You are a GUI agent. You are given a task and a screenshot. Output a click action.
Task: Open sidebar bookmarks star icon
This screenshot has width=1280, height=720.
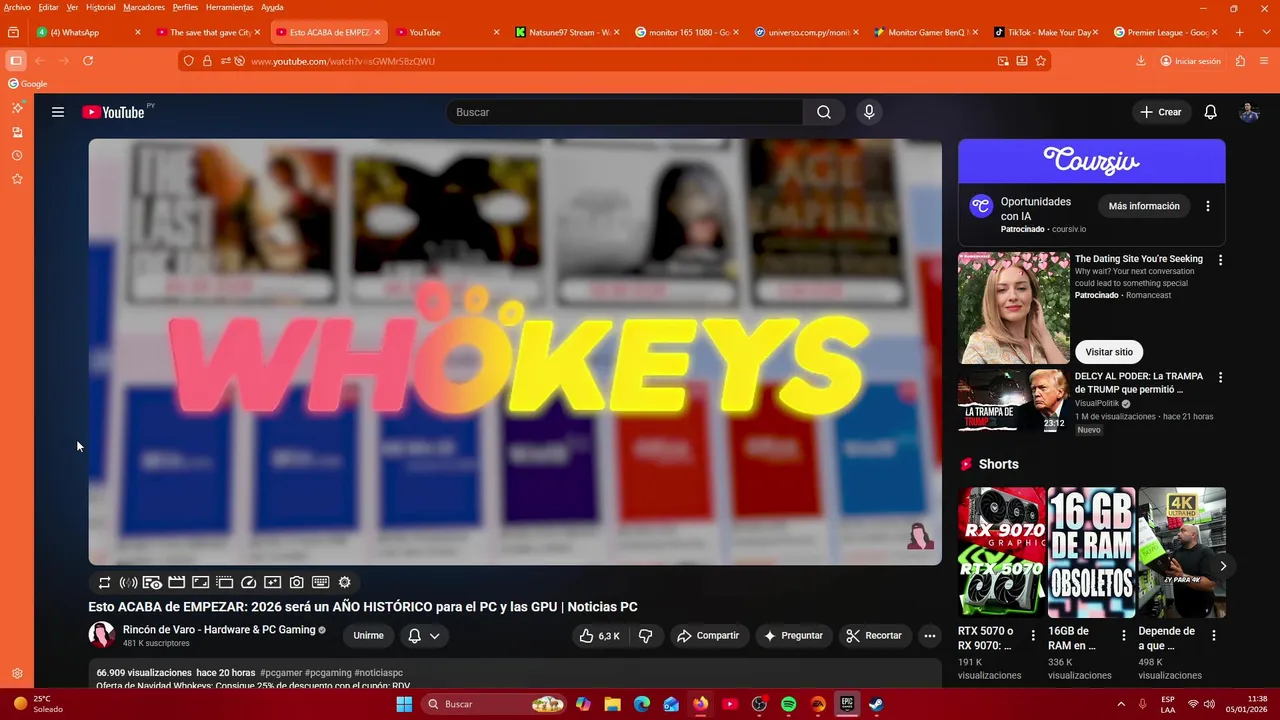[x=17, y=179]
